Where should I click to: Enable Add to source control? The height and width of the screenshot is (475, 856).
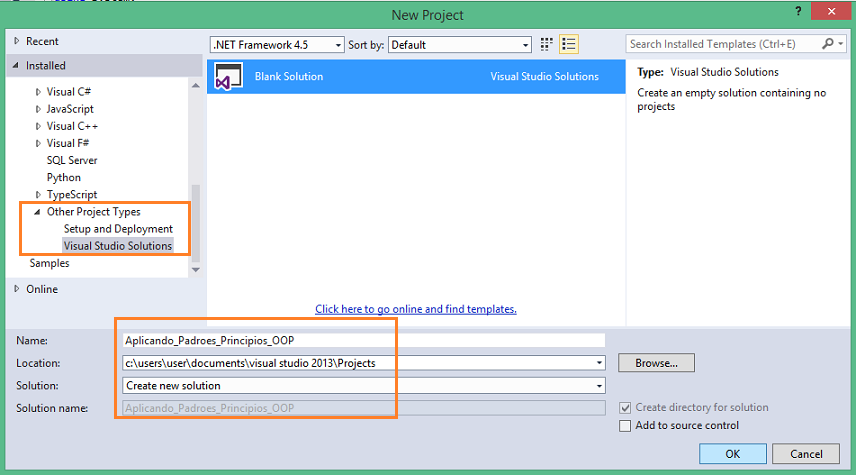(x=625, y=426)
